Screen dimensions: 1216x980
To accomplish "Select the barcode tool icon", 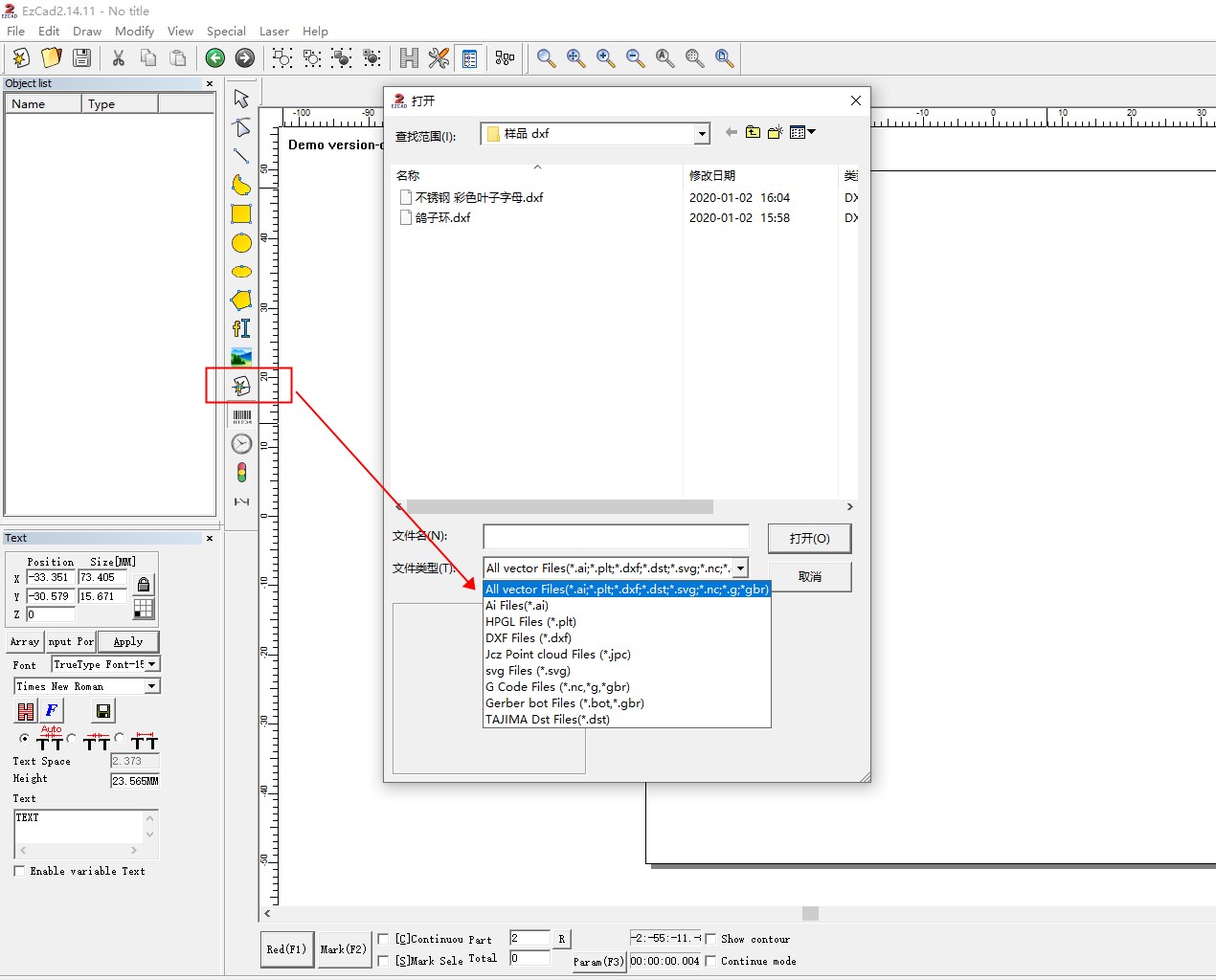I will pos(241,416).
